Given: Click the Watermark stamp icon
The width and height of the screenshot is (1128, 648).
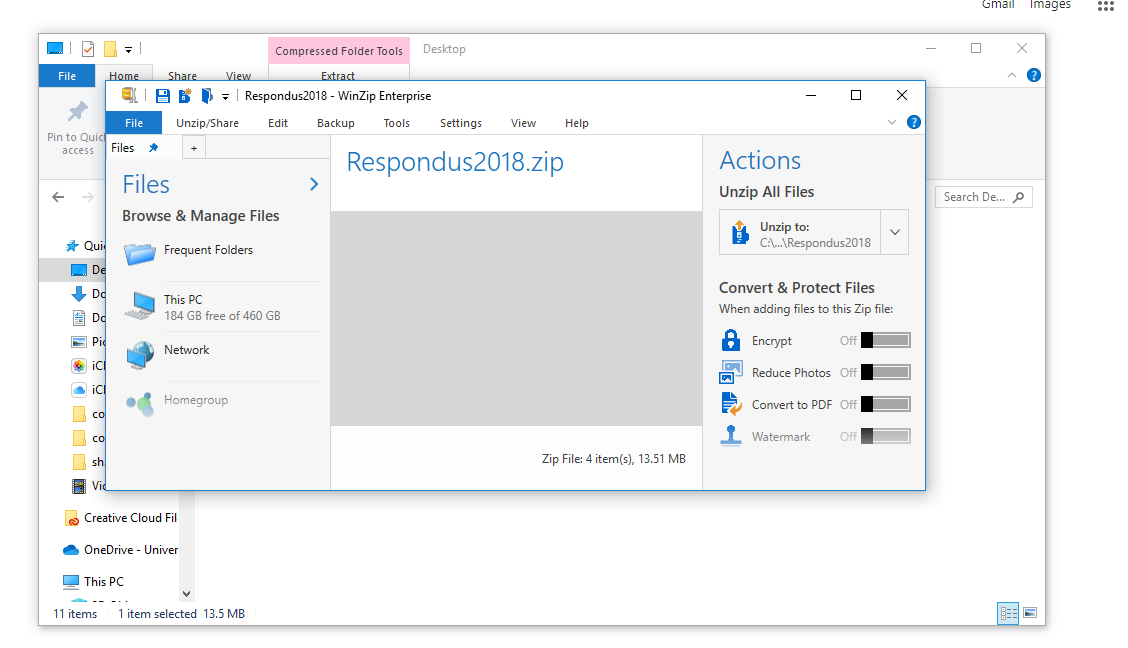Looking at the screenshot, I should pos(731,436).
